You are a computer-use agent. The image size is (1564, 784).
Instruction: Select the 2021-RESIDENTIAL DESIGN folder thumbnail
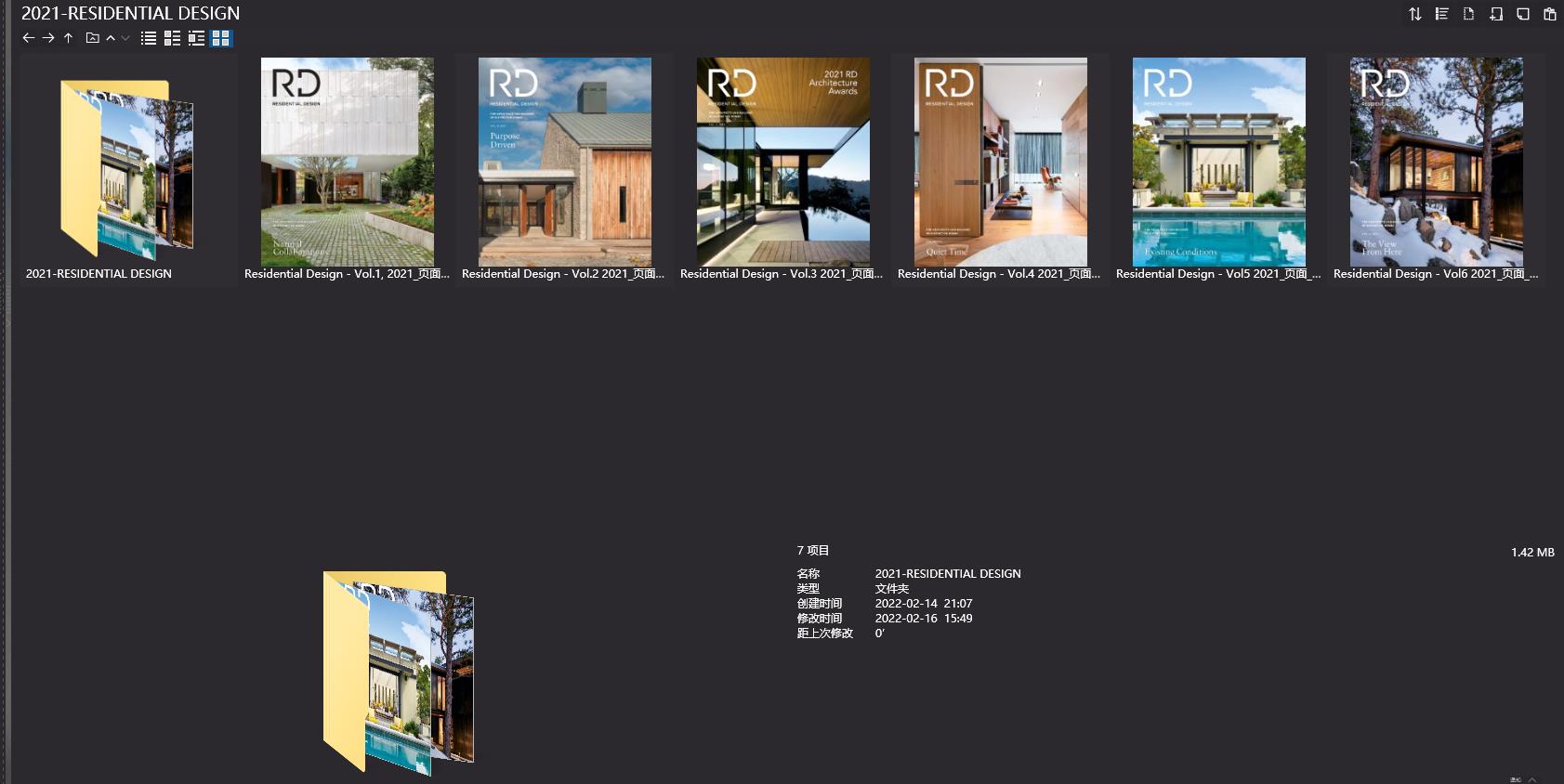click(x=127, y=168)
